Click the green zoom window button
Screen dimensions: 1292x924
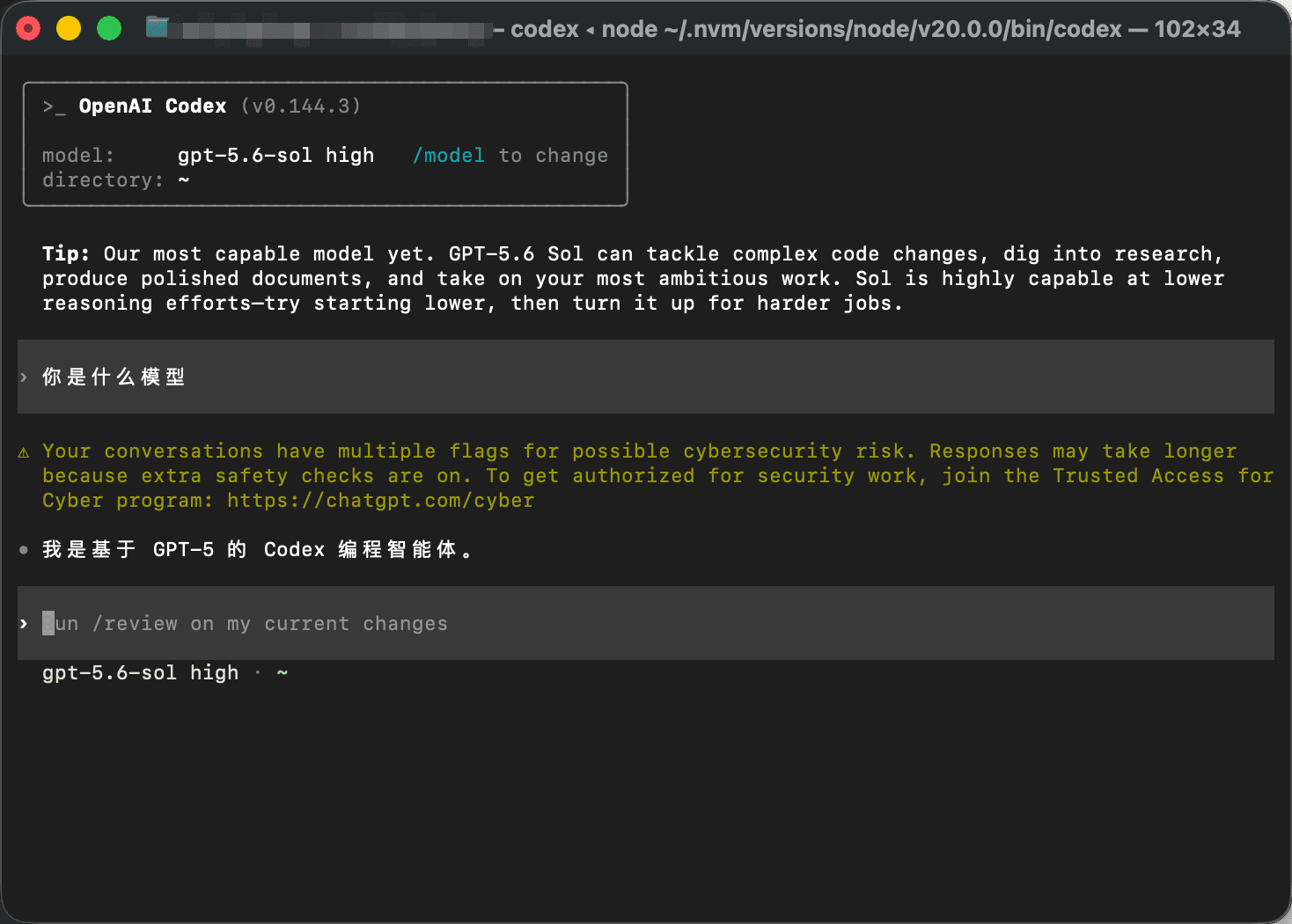coord(109,29)
